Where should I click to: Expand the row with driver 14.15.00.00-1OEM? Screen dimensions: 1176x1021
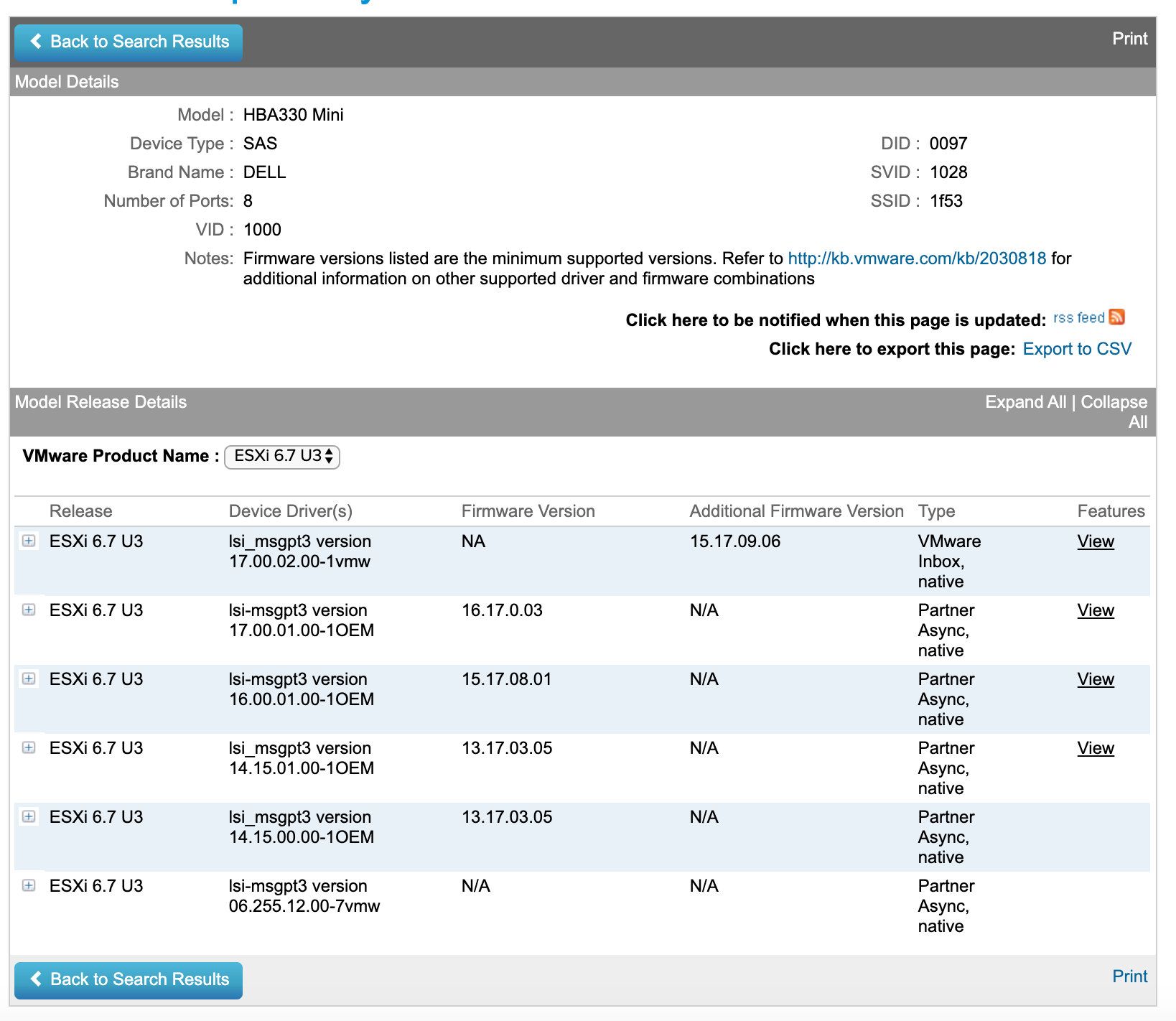[x=29, y=816]
